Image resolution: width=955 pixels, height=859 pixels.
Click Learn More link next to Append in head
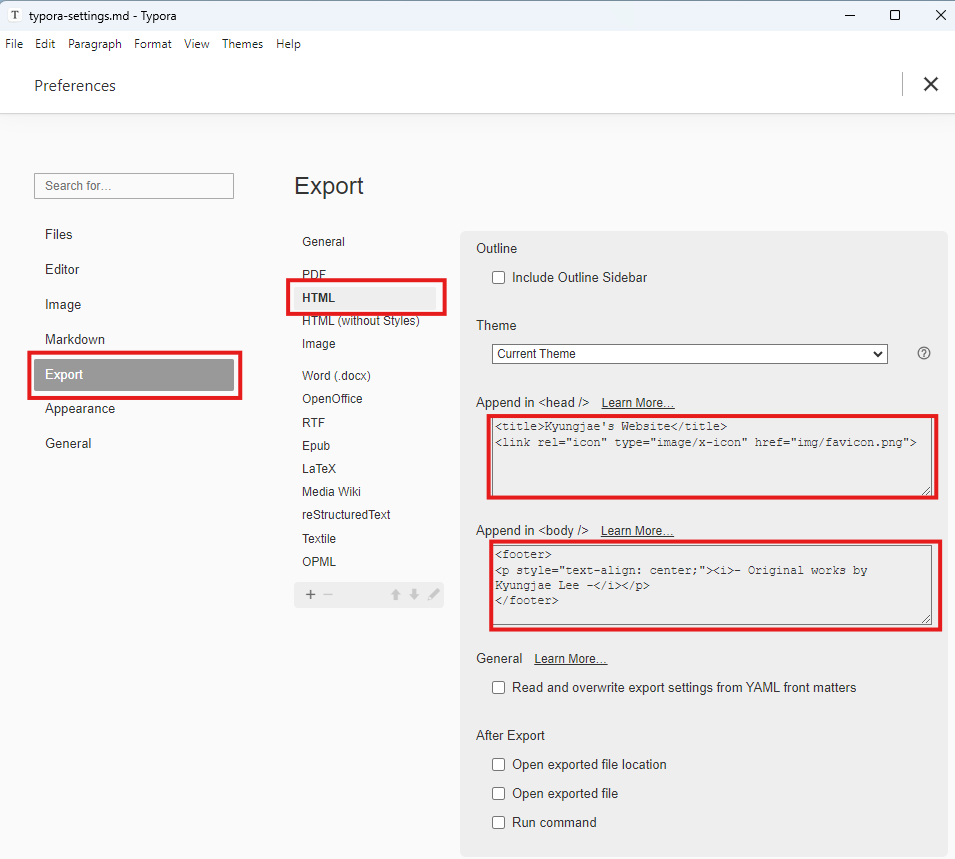tap(638, 403)
